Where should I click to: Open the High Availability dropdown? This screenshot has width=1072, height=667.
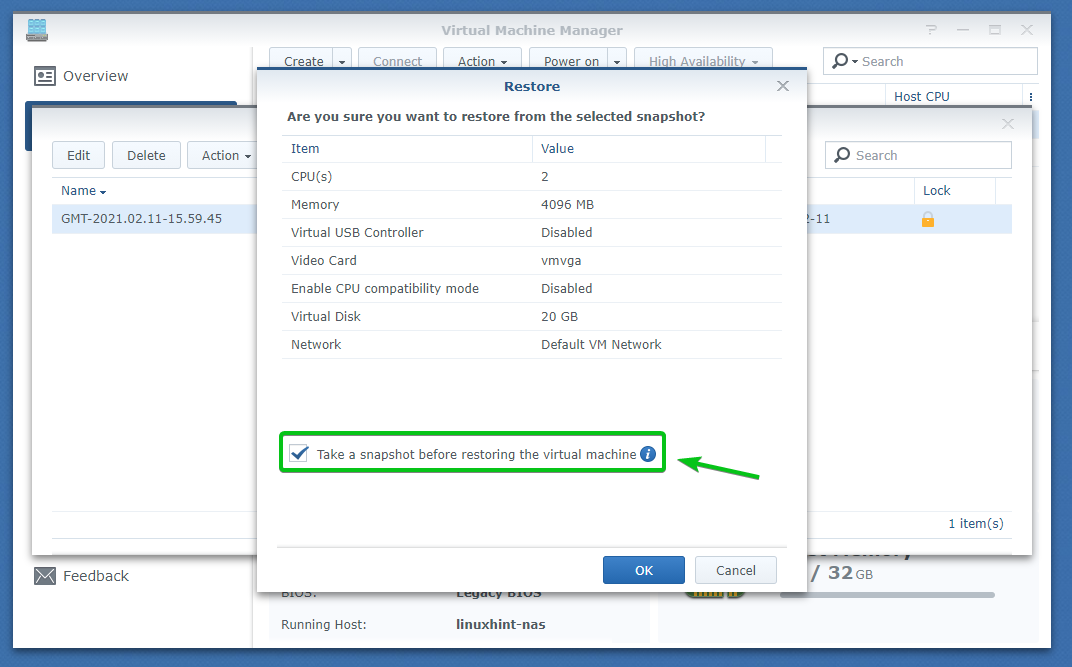(x=704, y=61)
